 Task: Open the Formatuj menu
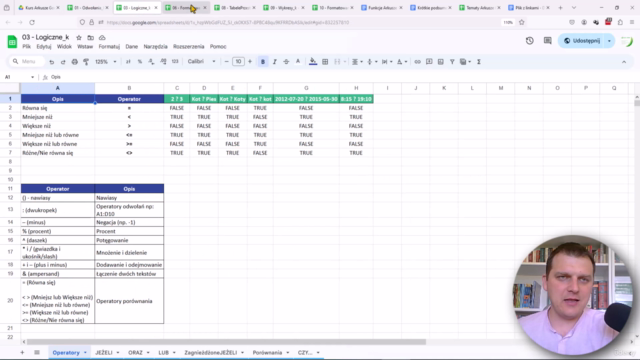tap(109, 47)
